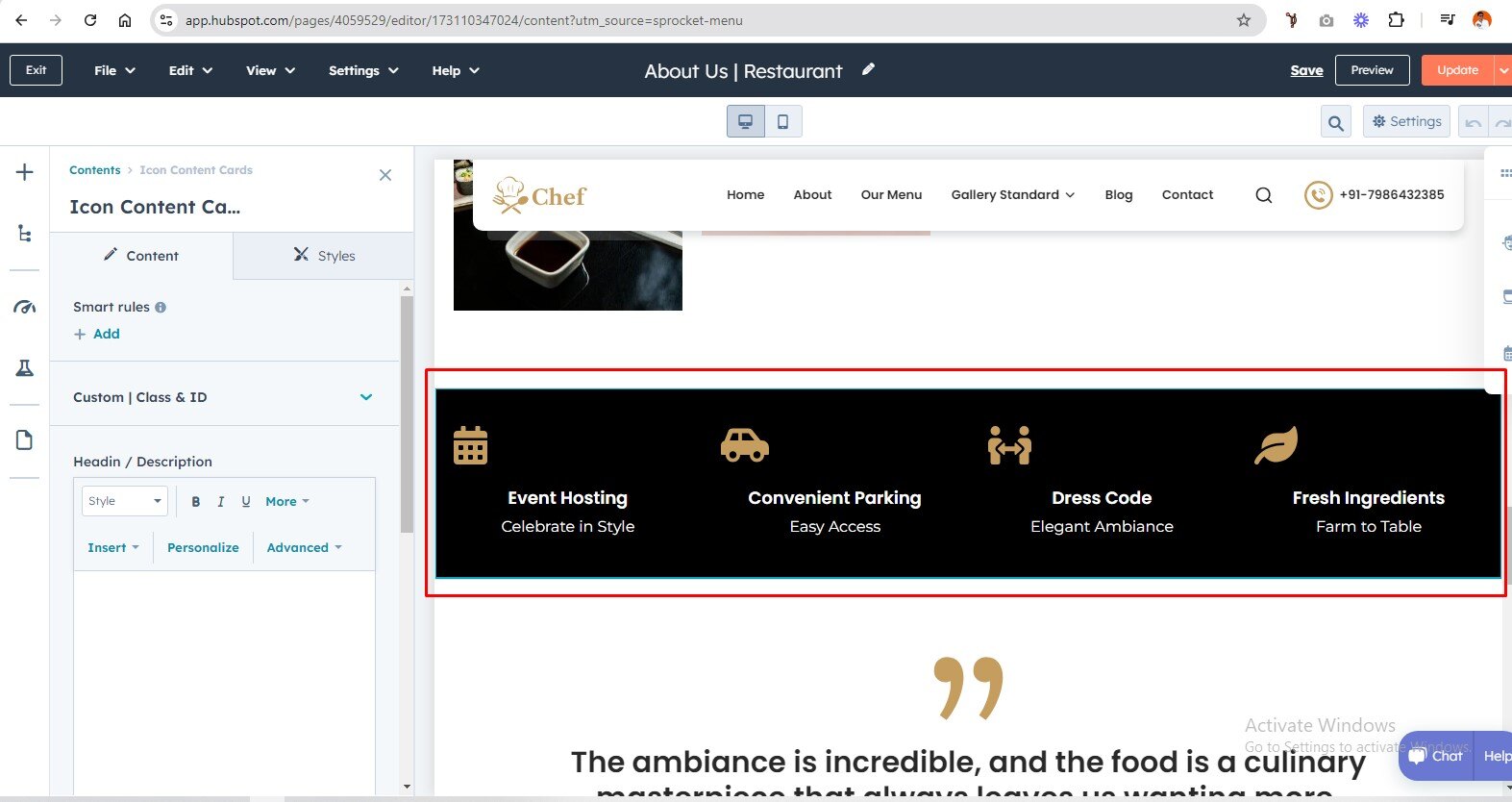
Task: Switch to the Styles tab
Action: point(324,256)
